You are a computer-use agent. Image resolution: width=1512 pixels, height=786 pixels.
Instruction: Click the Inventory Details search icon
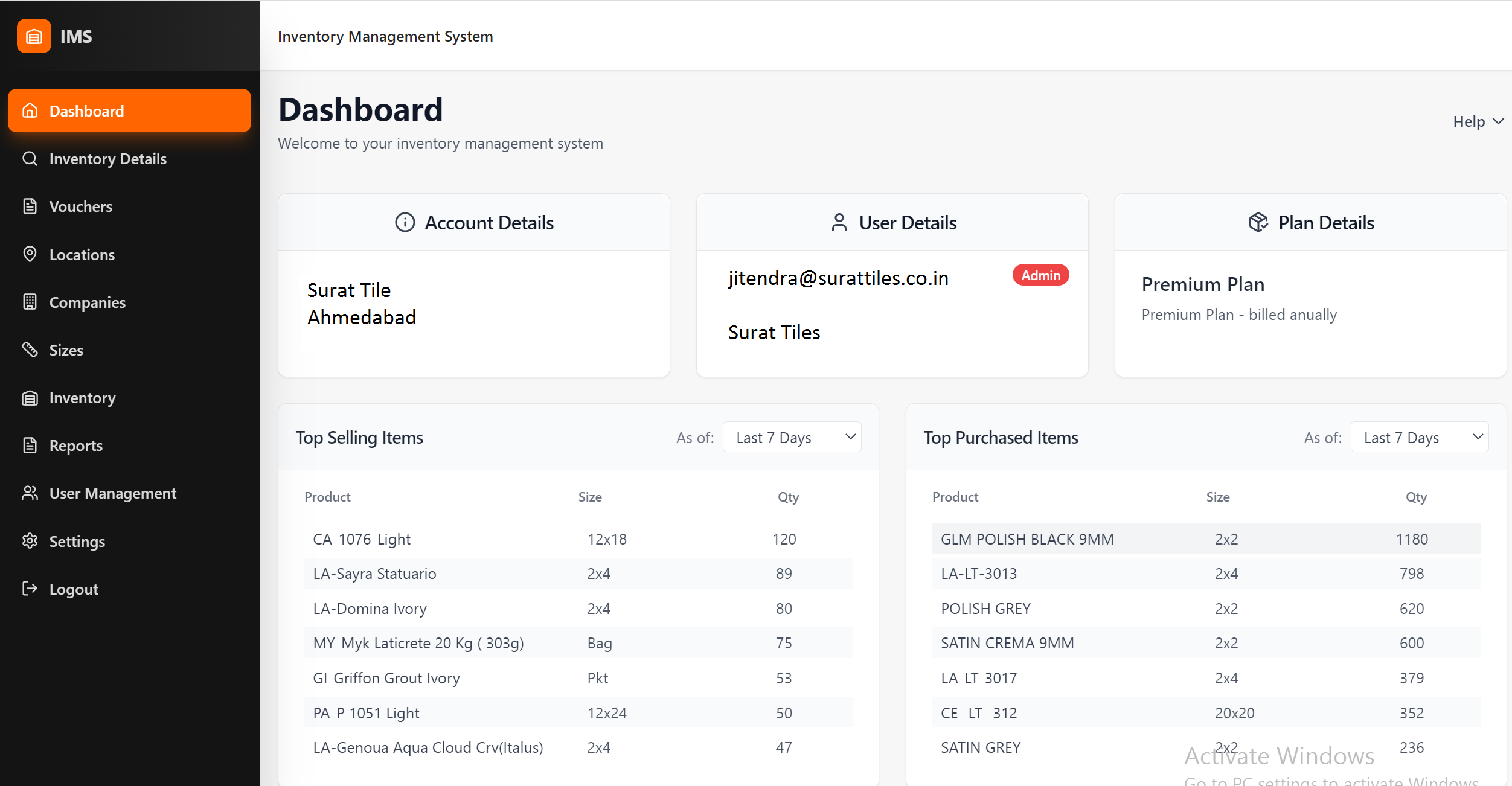(x=30, y=158)
